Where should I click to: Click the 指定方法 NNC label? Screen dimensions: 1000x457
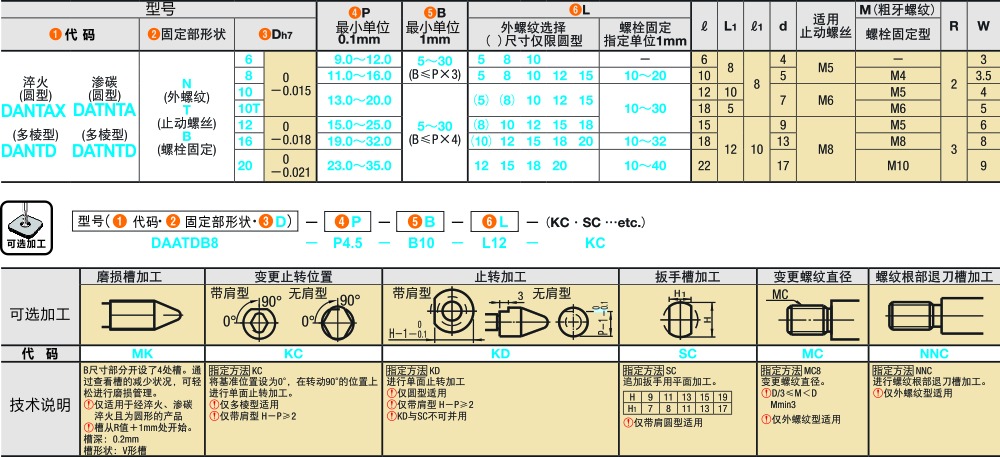click(x=902, y=370)
